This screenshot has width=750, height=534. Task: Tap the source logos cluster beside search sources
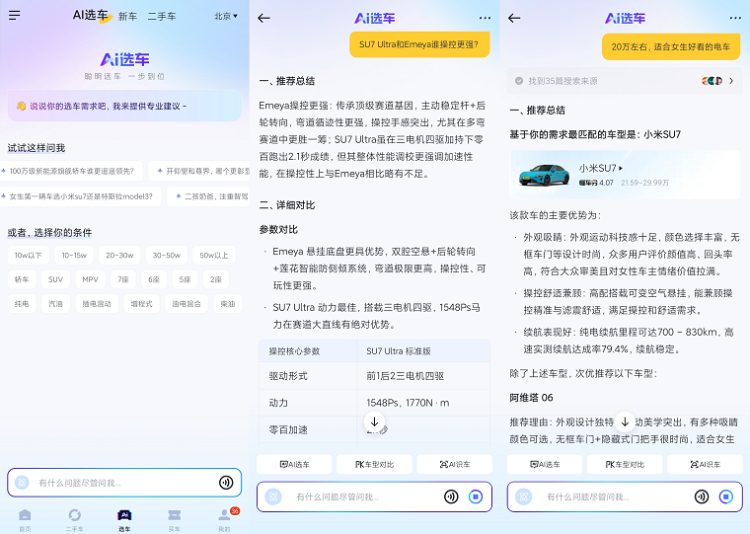712,81
